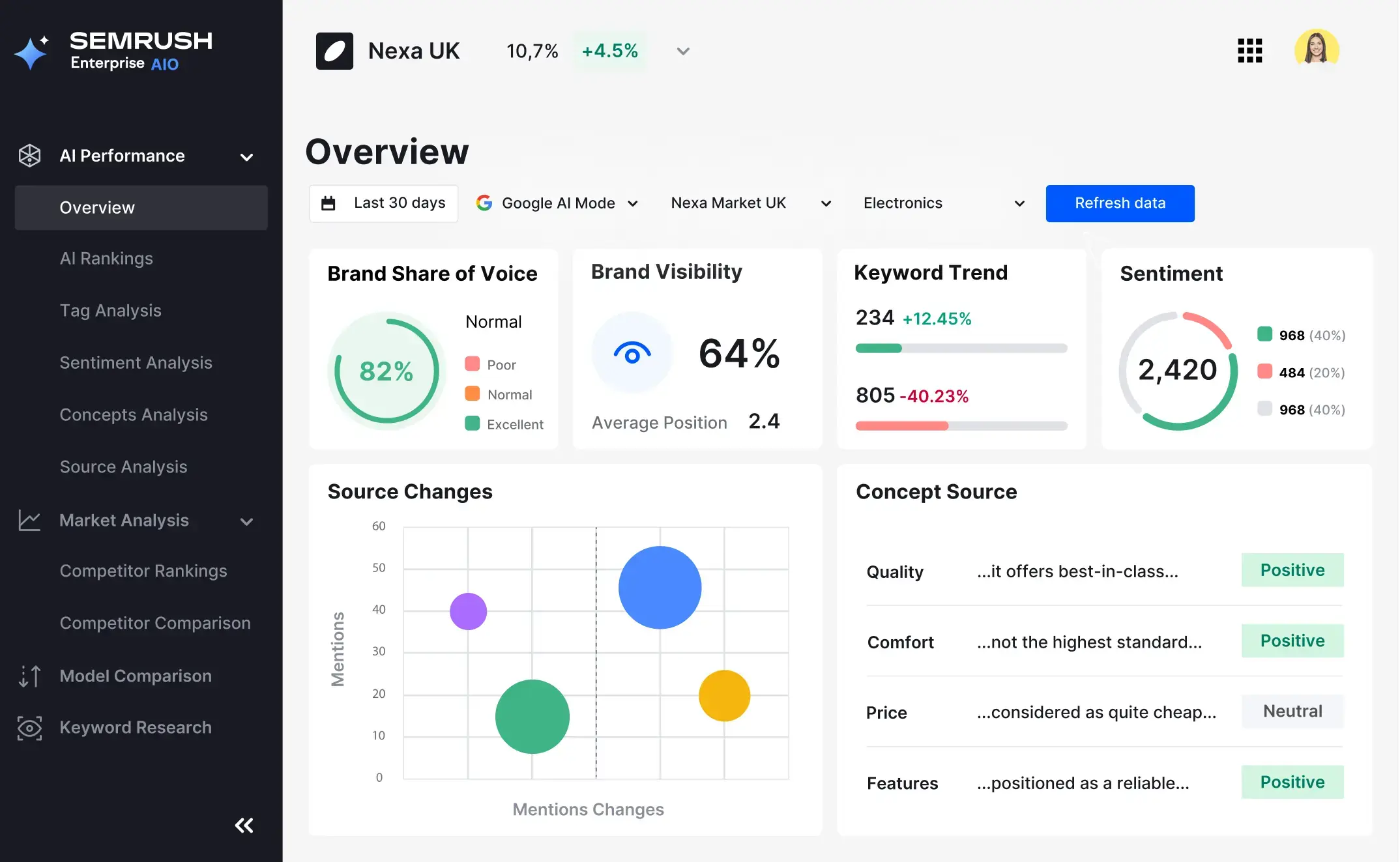
Task: Open the apps grid icon in top right
Action: (1249, 50)
